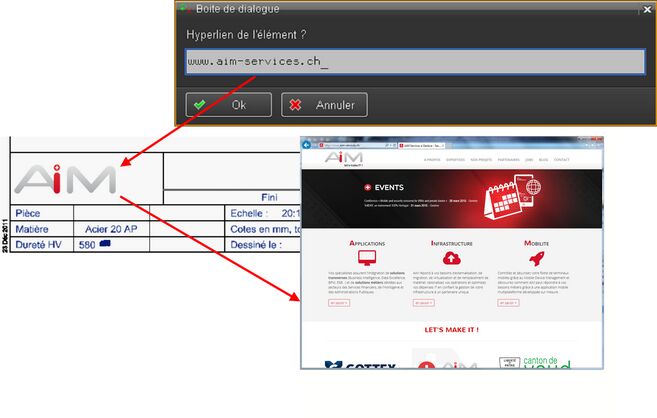Click the canton de Vaud partner logo
Viewport: 657px width, 418px height.
[x=534, y=362]
